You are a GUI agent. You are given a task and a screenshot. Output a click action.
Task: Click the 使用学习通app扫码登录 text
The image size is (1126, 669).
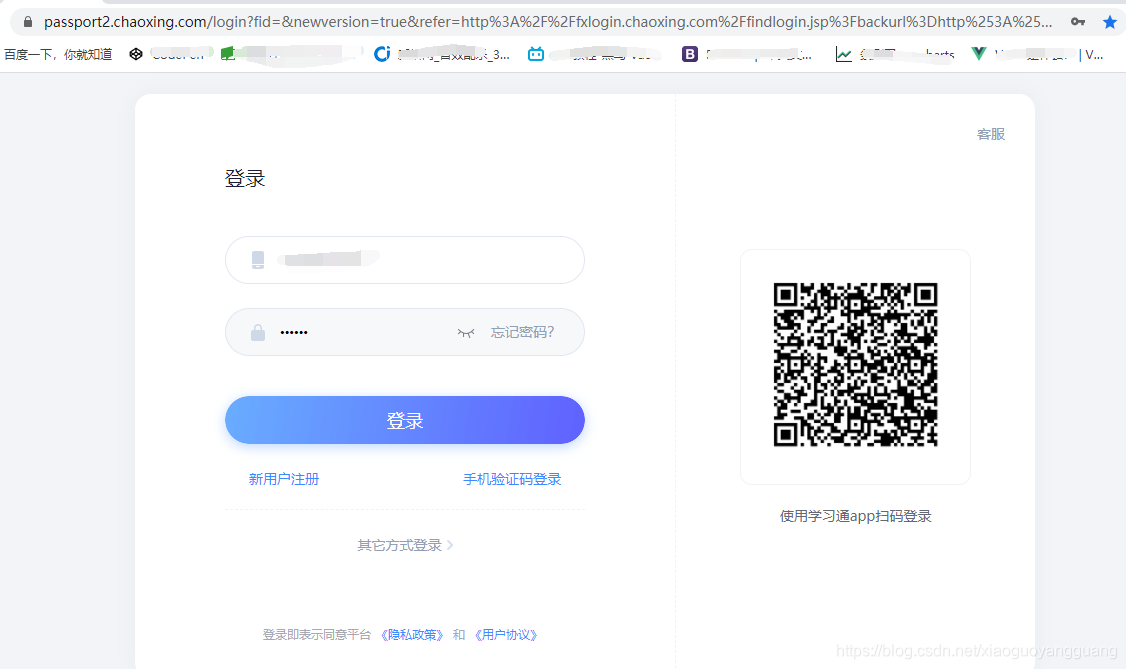(x=855, y=516)
